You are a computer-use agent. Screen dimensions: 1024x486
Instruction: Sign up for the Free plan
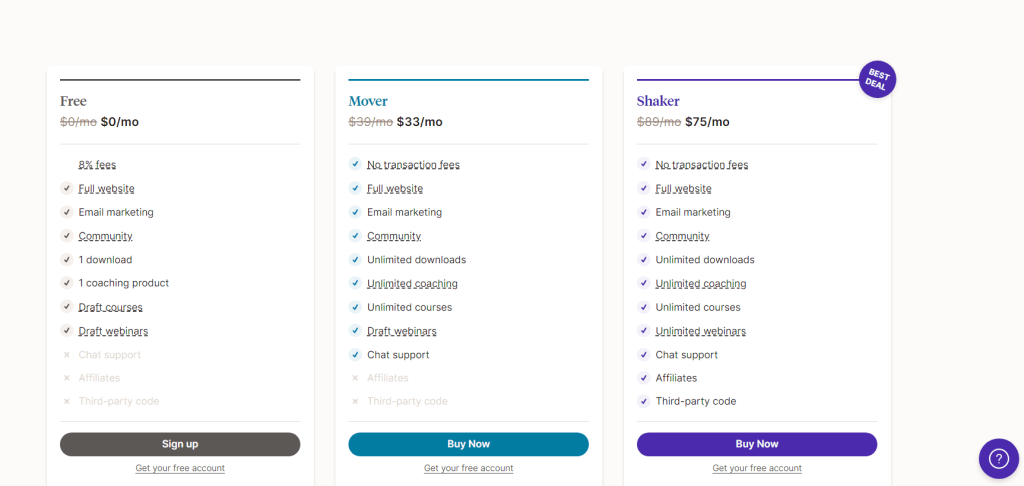click(180, 444)
